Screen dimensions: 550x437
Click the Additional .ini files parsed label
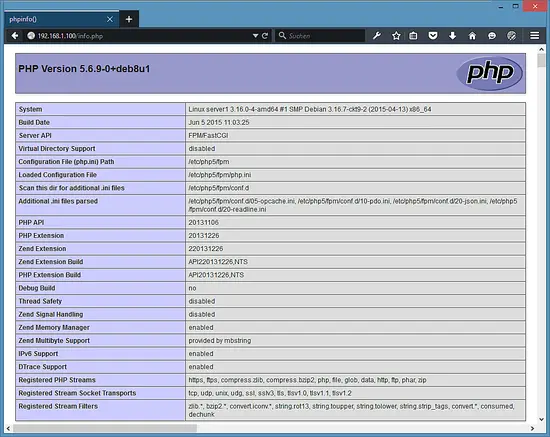(x=58, y=201)
